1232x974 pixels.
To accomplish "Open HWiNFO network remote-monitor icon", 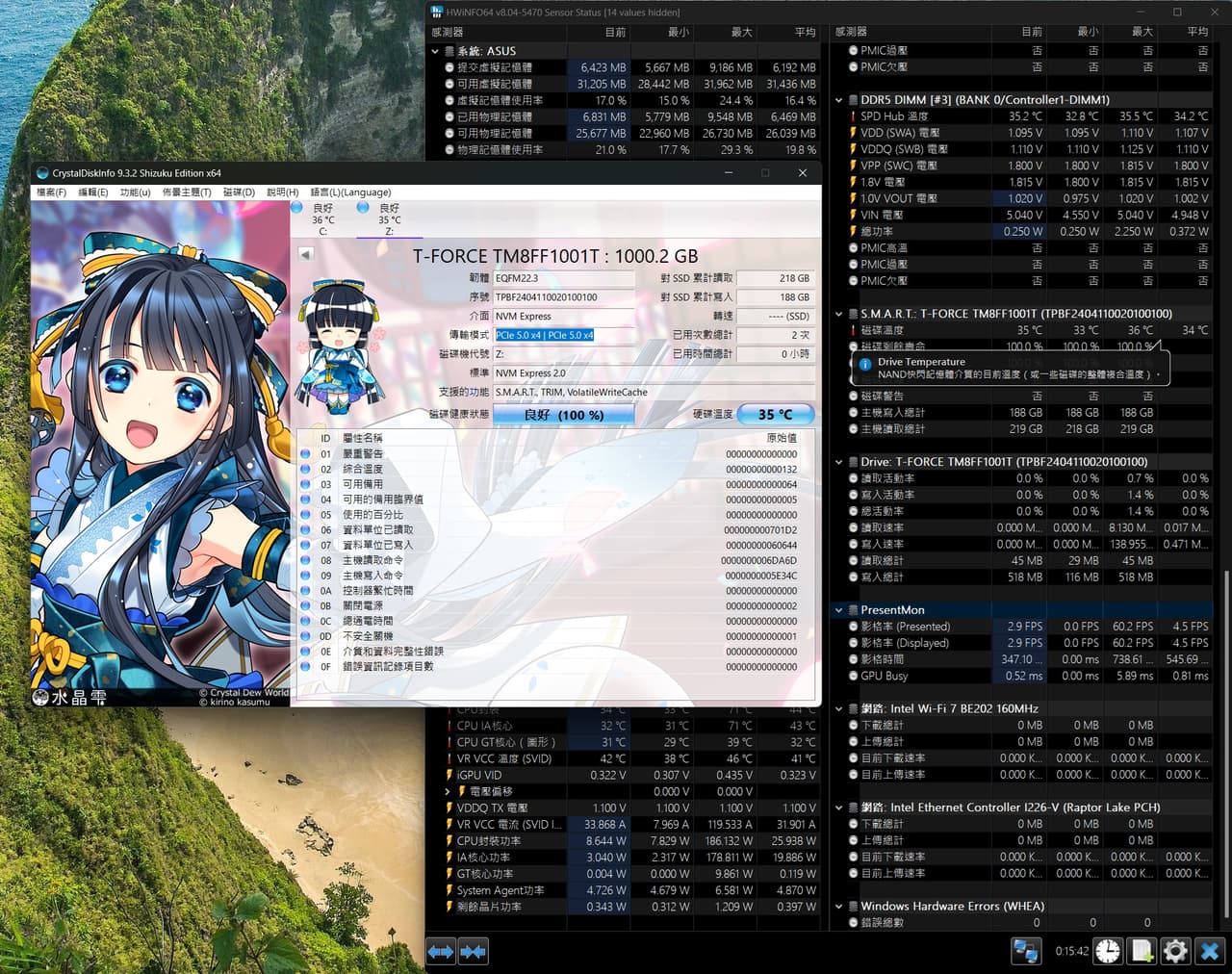I will [1026, 951].
